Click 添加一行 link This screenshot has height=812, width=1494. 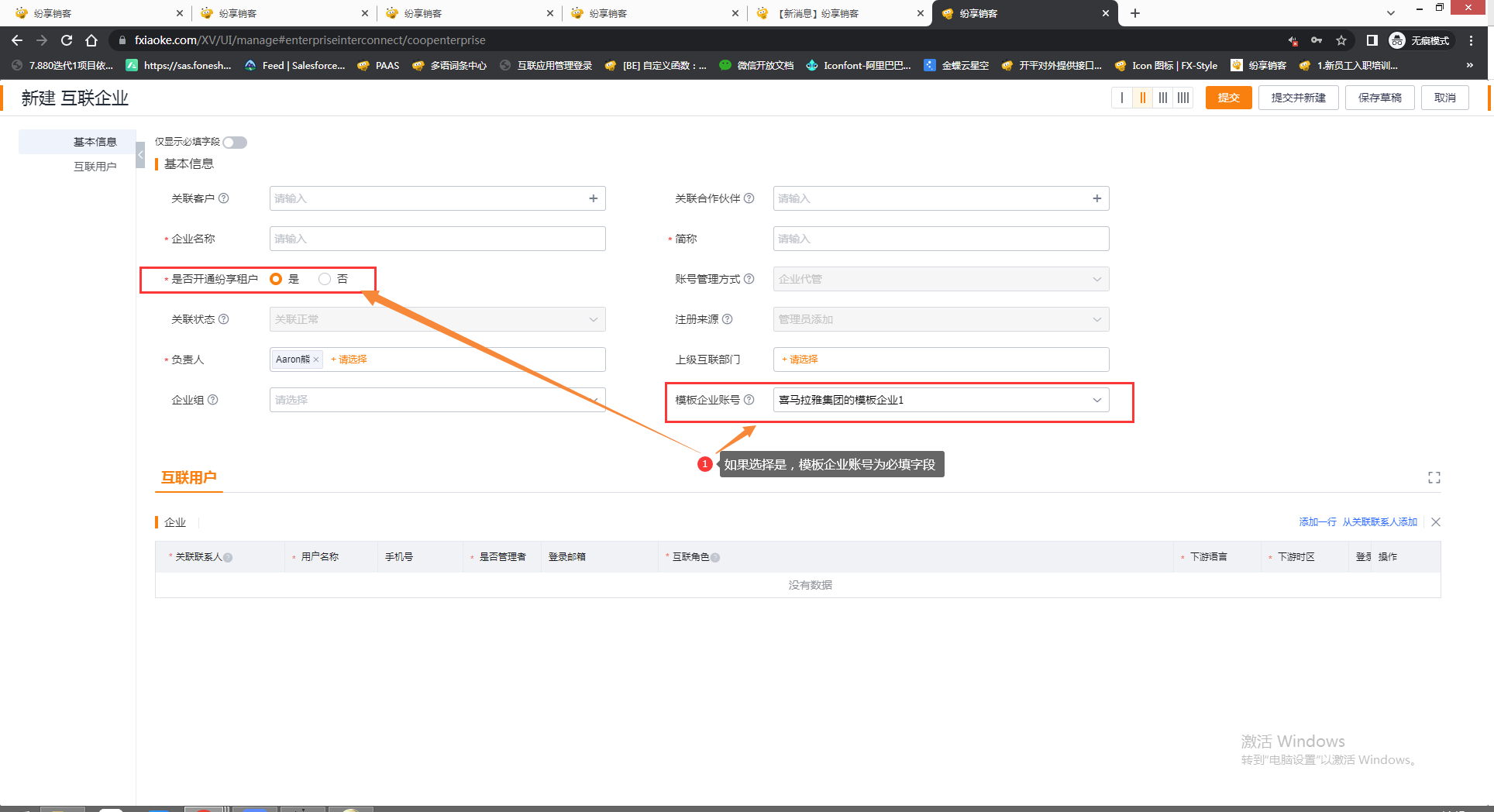click(1317, 522)
